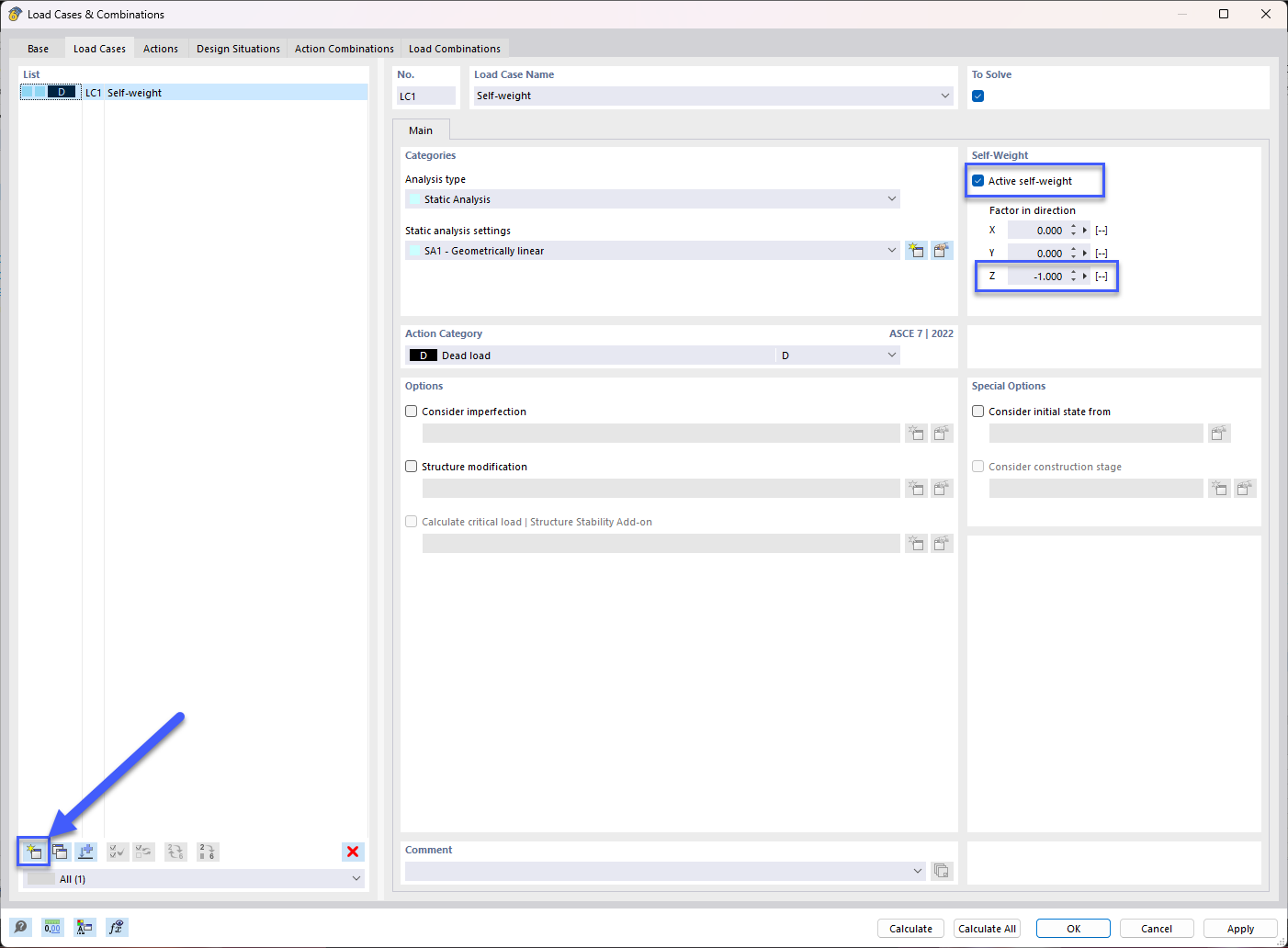The image size is (1288, 948).
Task: Uncheck Active self-weight
Action: 977,180
